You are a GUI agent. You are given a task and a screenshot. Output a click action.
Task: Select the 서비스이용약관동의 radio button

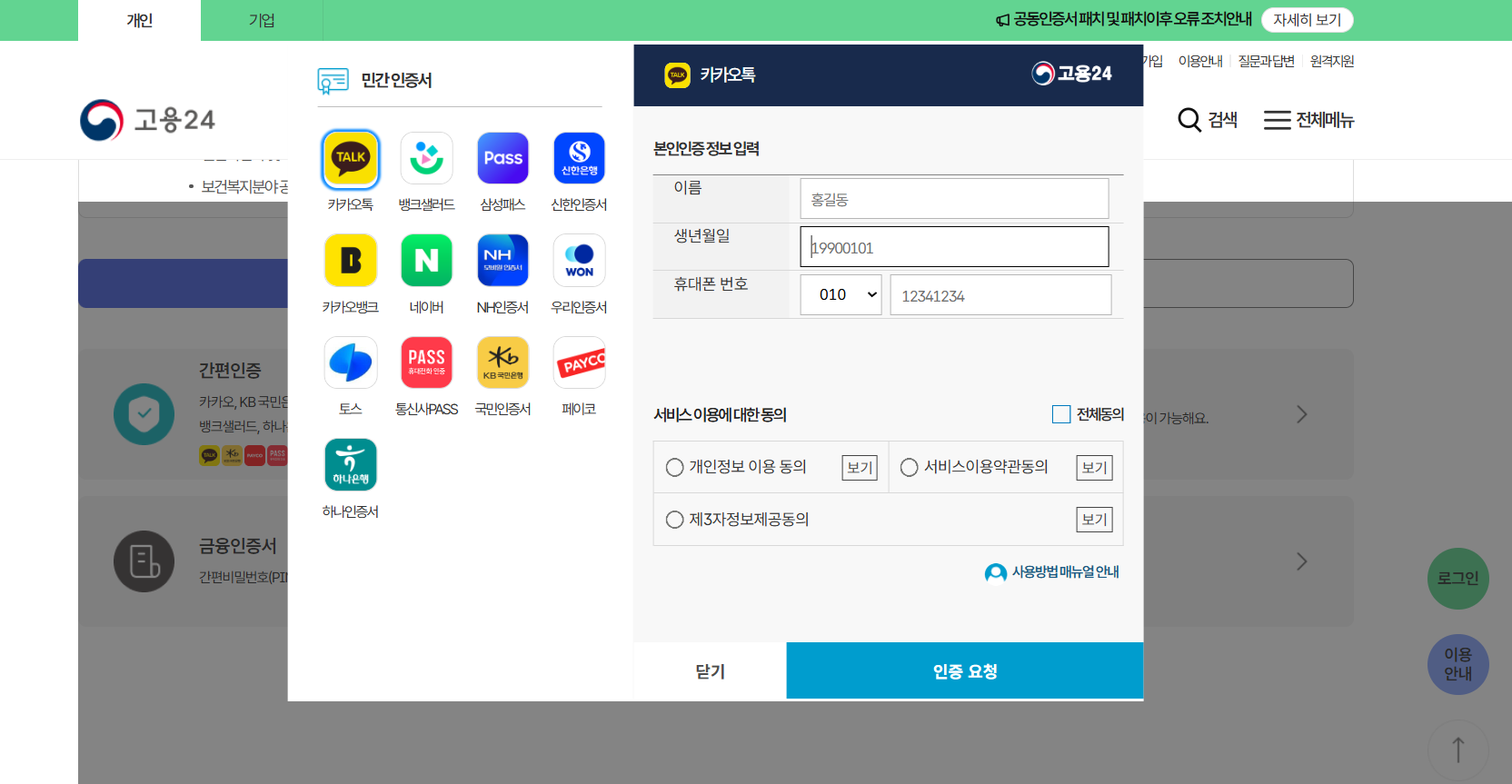point(909,467)
